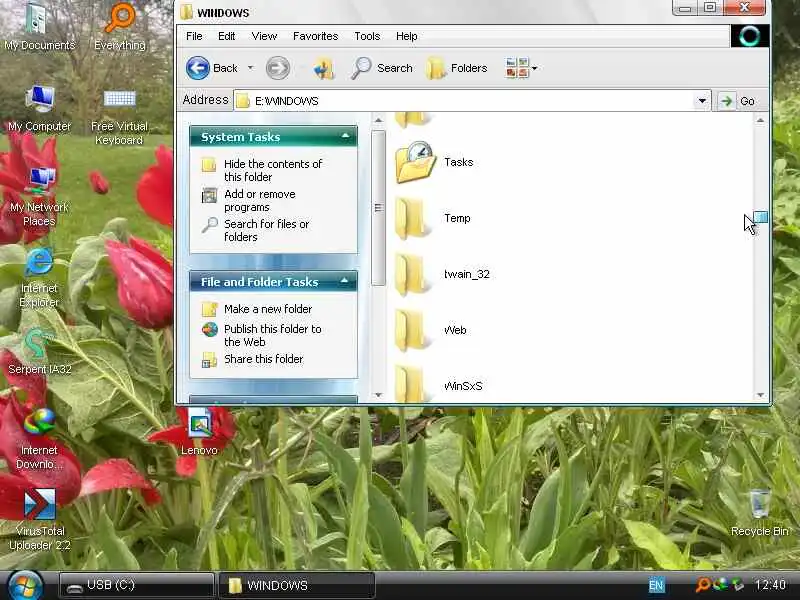Screen dimensions: 800x600
Task: Open the Tasks folder icon
Action: point(415,162)
